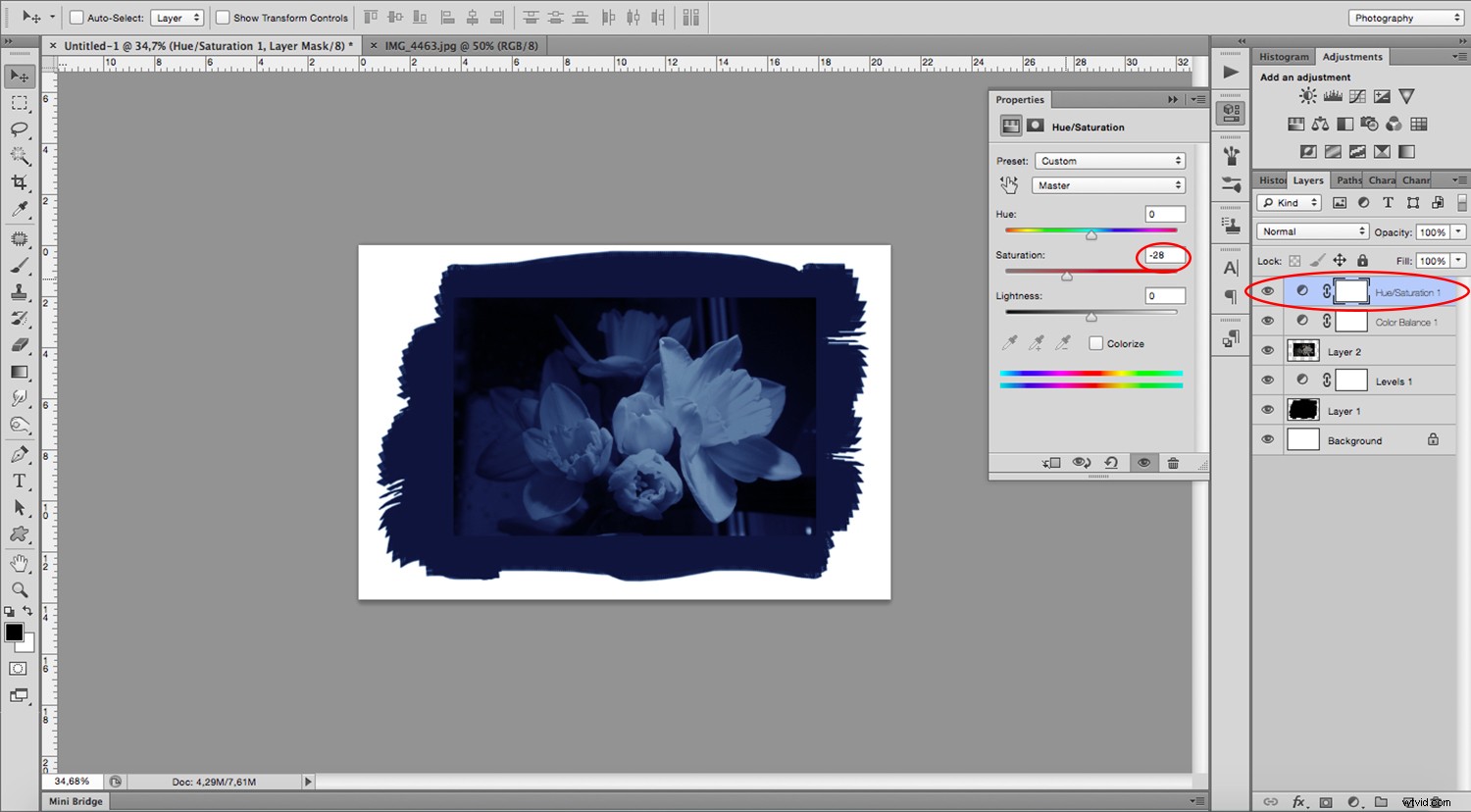The image size is (1471, 812).
Task: Select the Horizontal Type tool
Action: [x=20, y=481]
